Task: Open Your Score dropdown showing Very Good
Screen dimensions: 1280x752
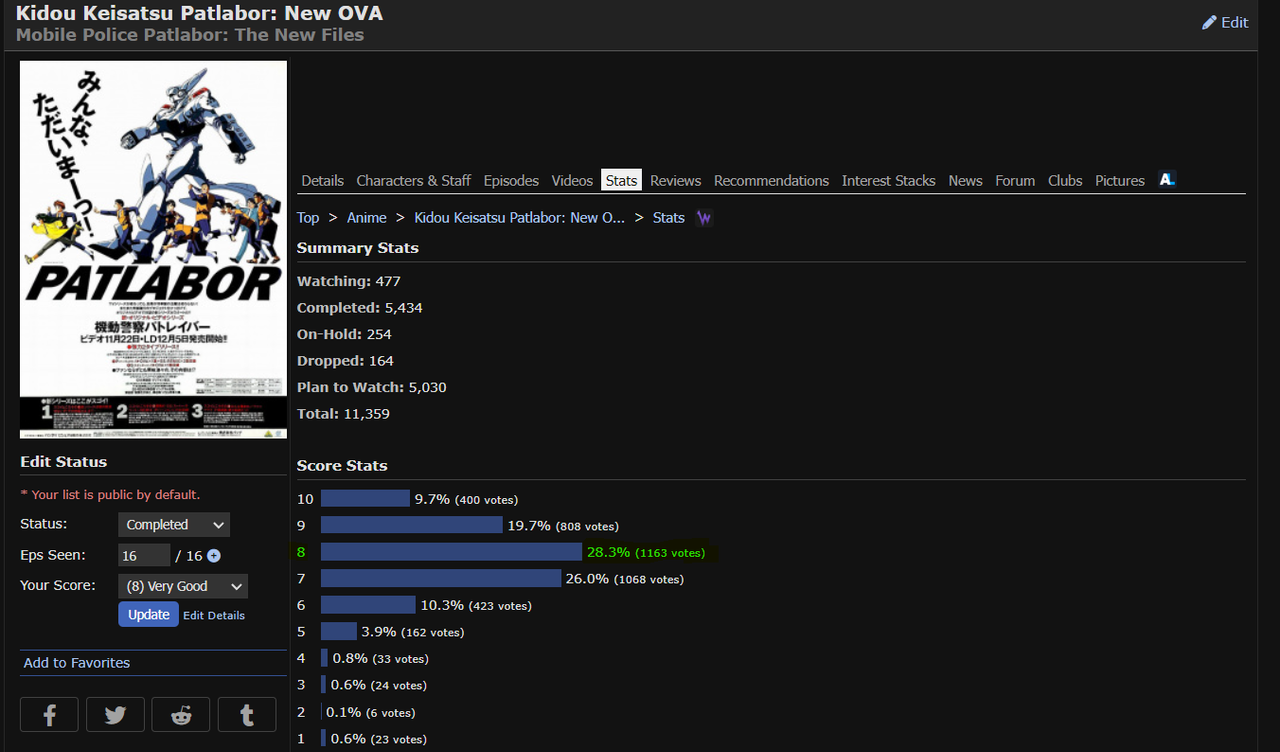Action: tap(183, 586)
